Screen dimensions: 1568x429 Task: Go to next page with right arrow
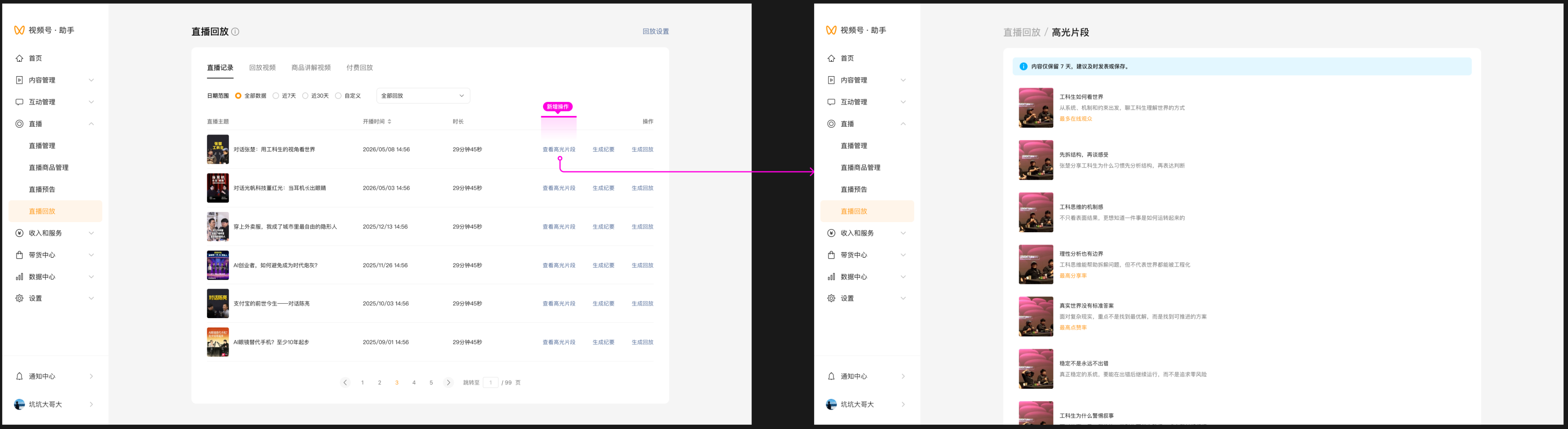(x=449, y=383)
